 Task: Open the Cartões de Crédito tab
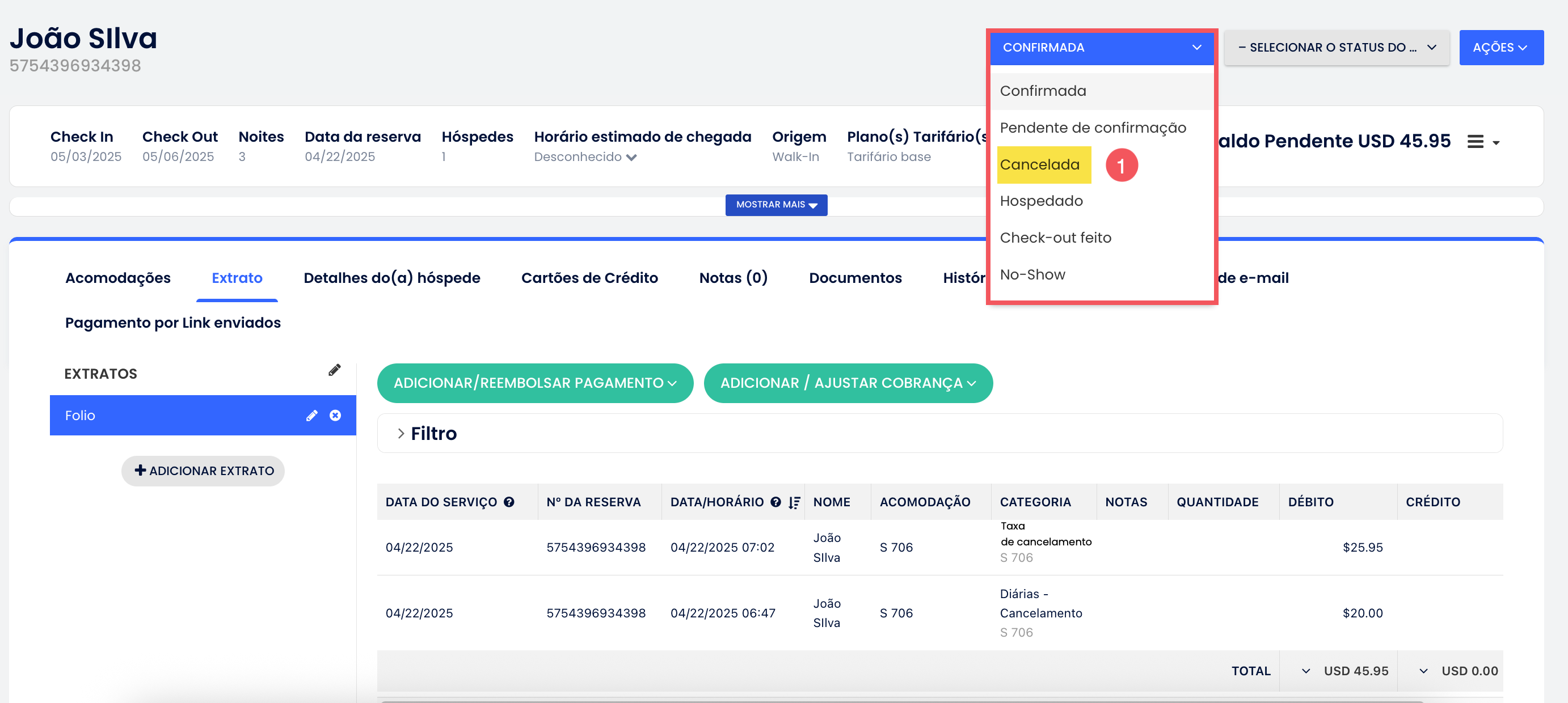pos(589,277)
